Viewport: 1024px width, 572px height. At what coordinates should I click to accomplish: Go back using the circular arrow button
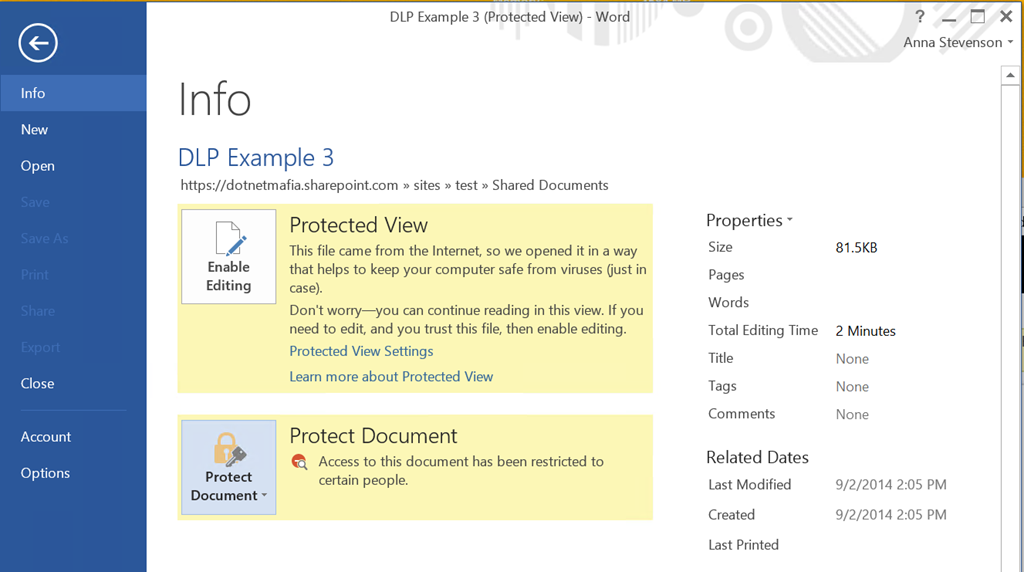coord(38,43)
